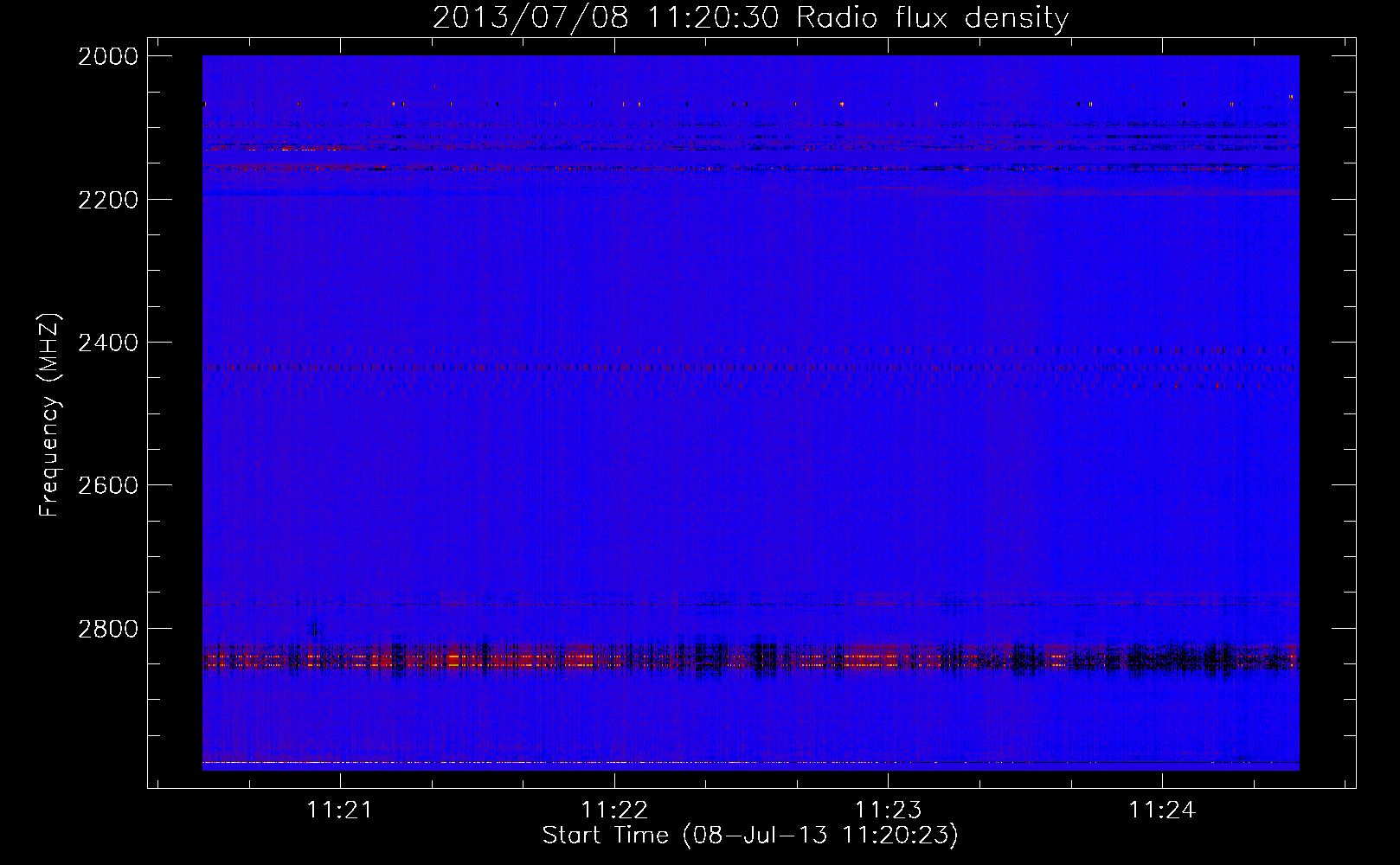
Task: Click the 11:23 time tick label
Action: 888,811
